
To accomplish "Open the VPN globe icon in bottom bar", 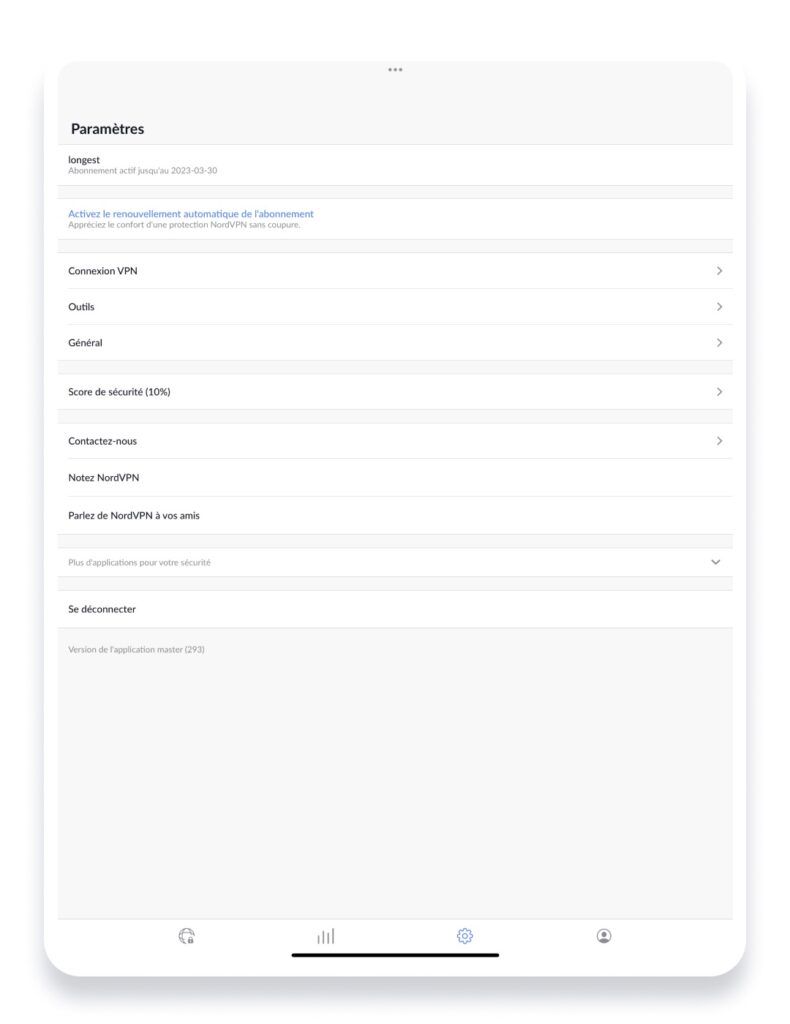I will pos(185,936).
